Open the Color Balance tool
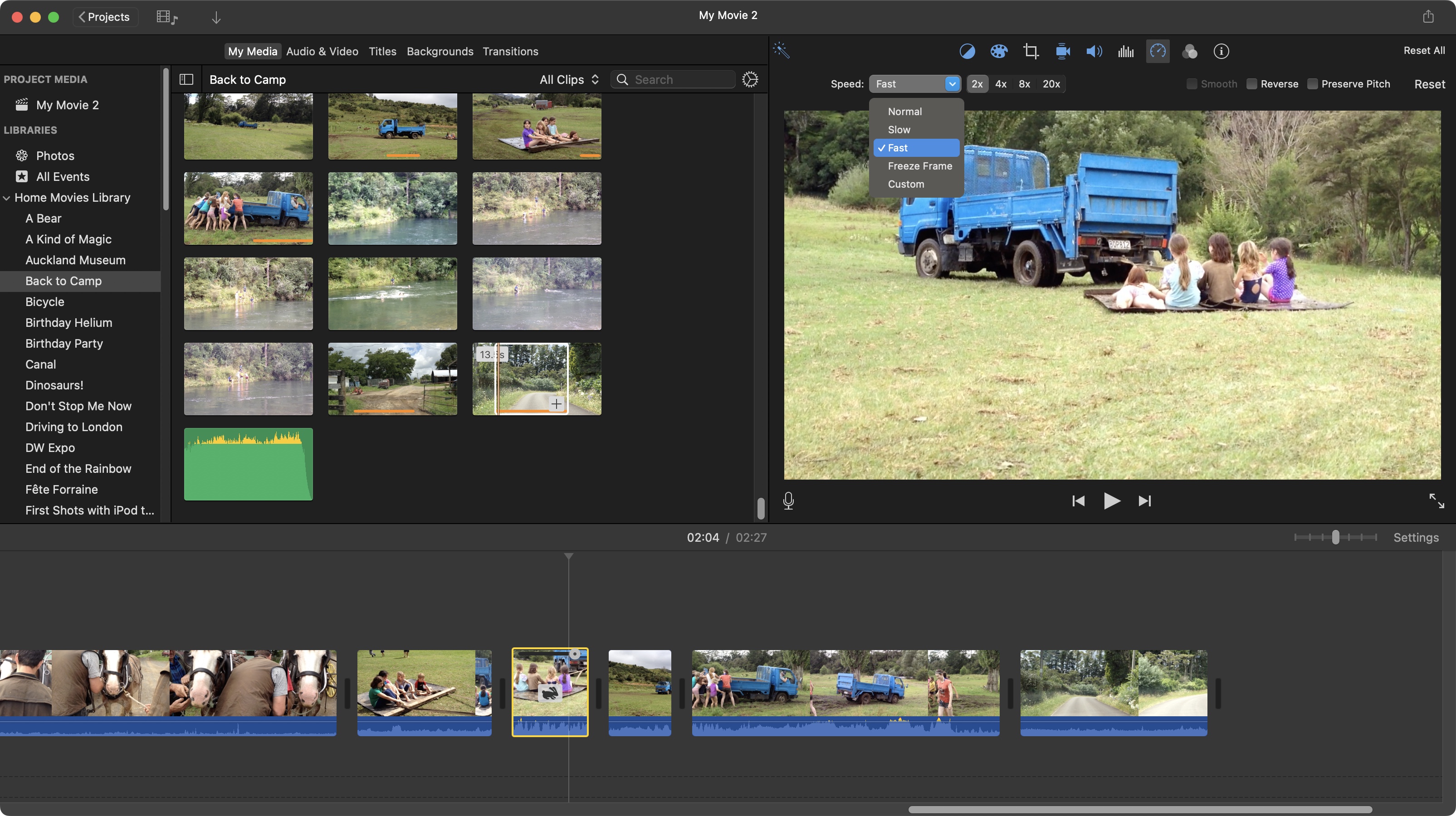The image size is (1456, 816). click(967, 51)
